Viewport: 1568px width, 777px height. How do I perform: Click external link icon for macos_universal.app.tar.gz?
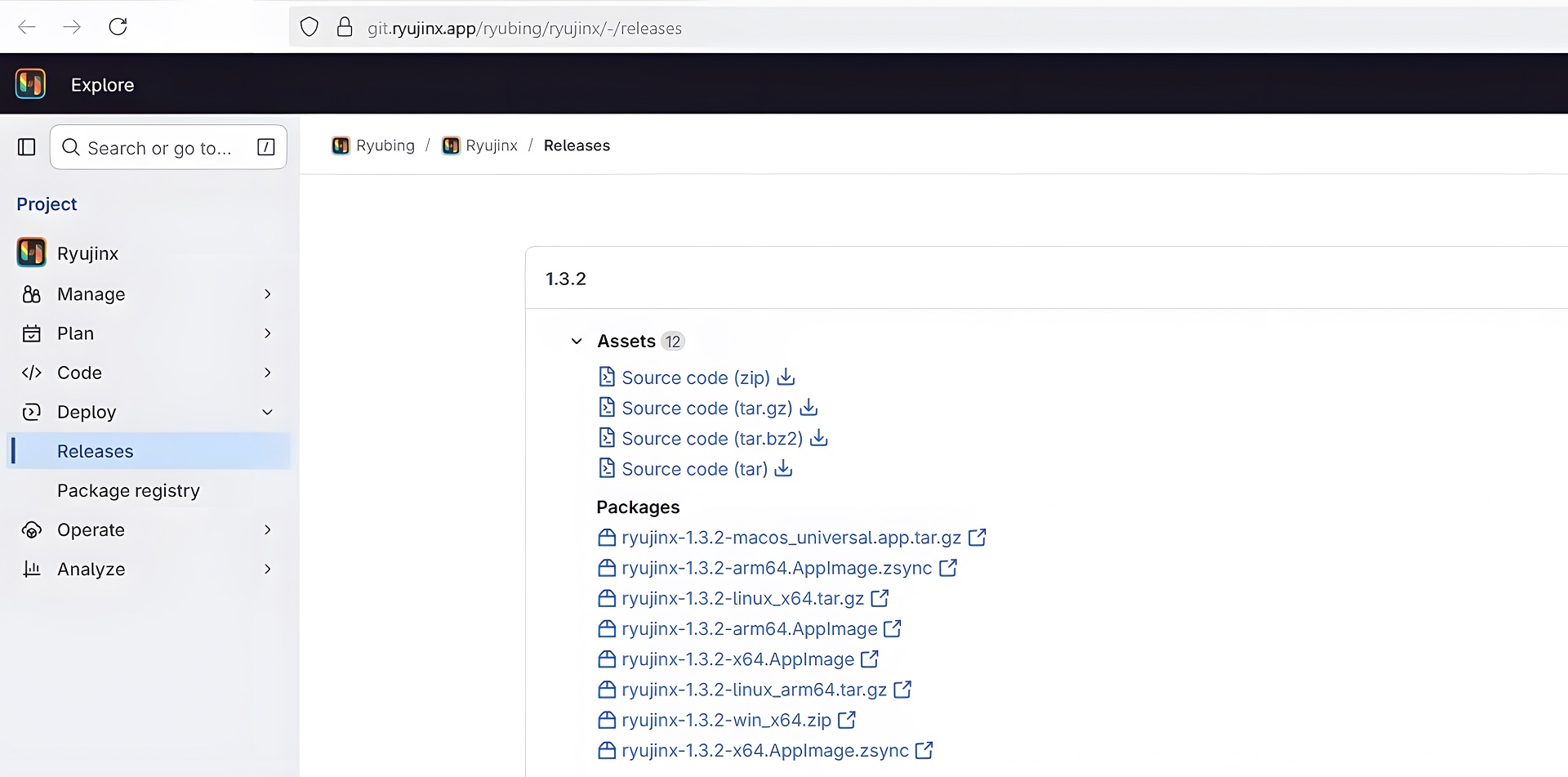click(x=977, y=537)
